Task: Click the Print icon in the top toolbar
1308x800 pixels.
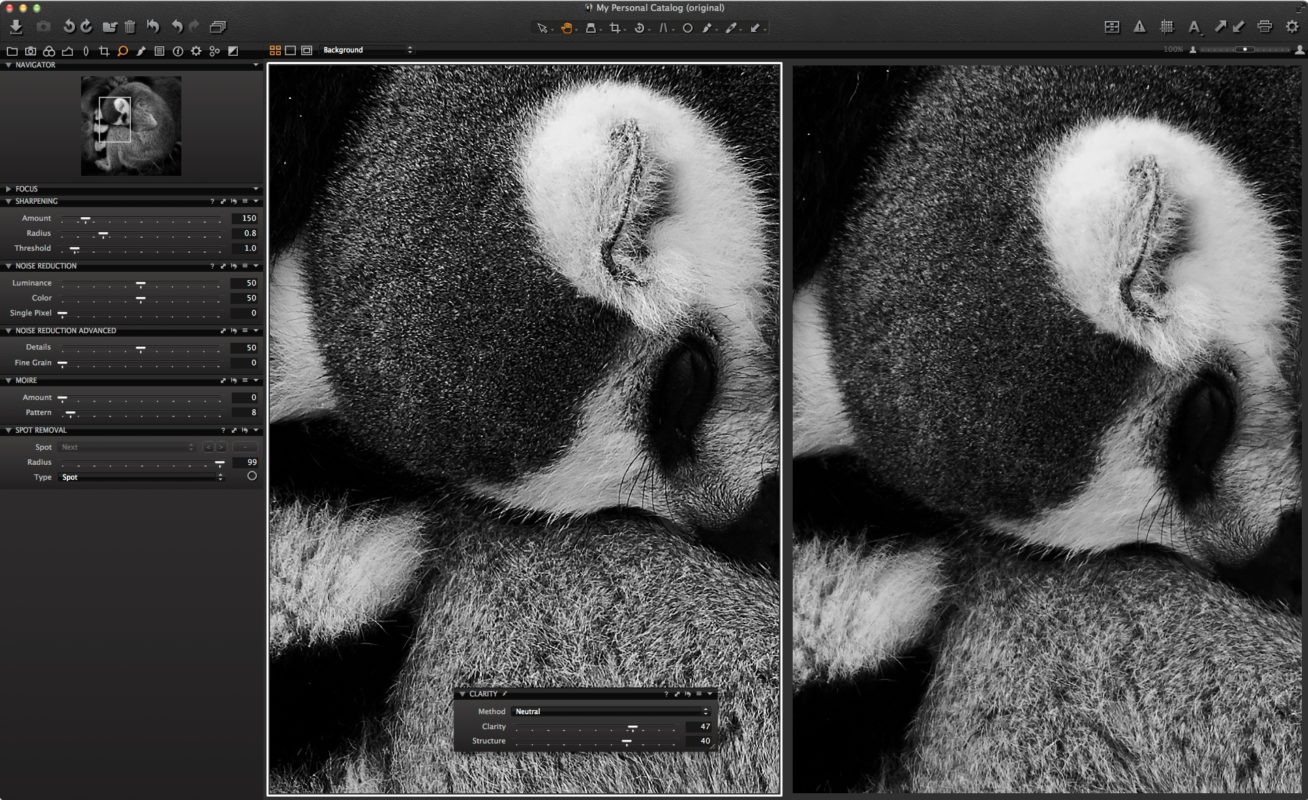Action: (1266, 28)
